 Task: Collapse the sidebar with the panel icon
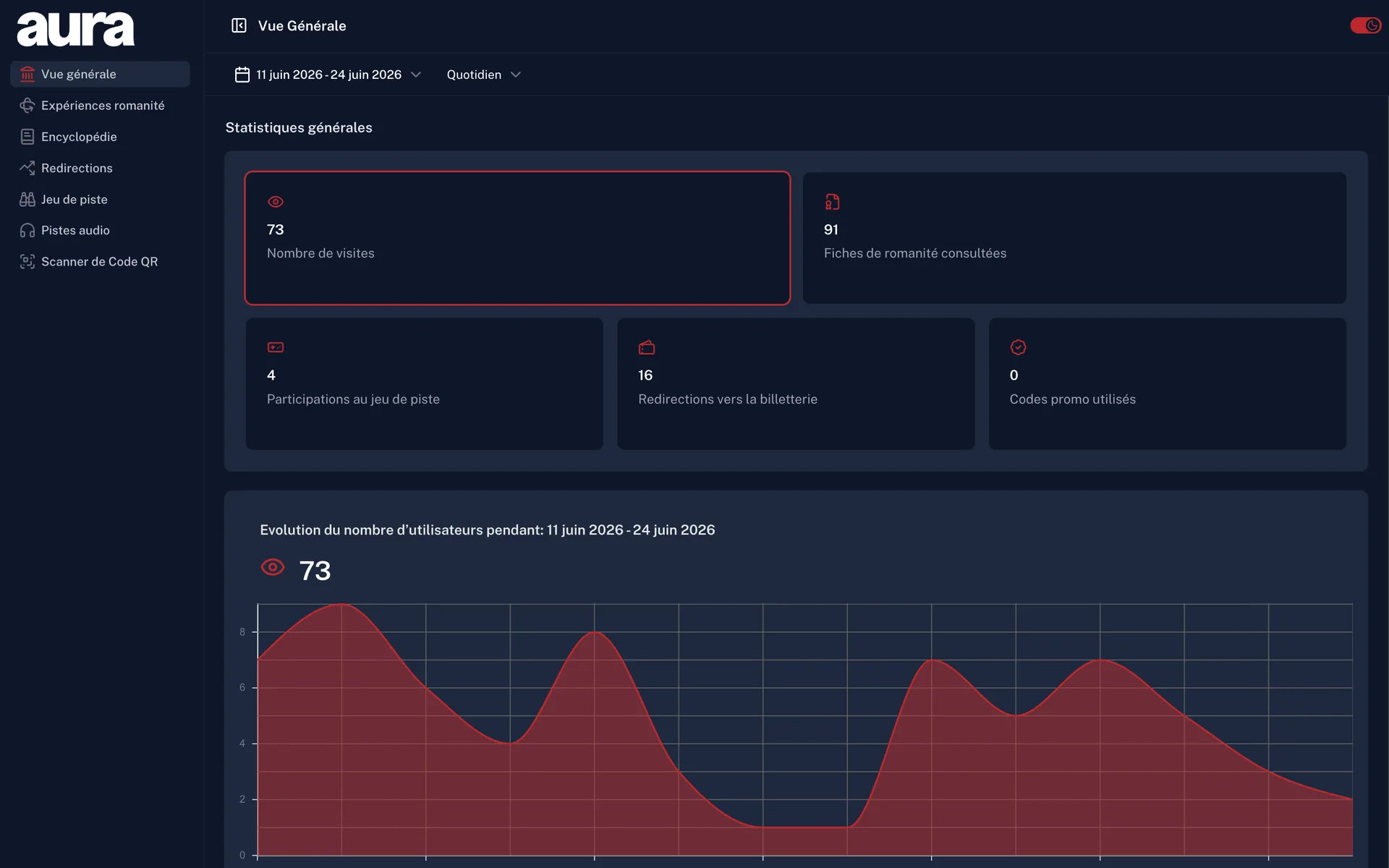[x=239, y=26]
